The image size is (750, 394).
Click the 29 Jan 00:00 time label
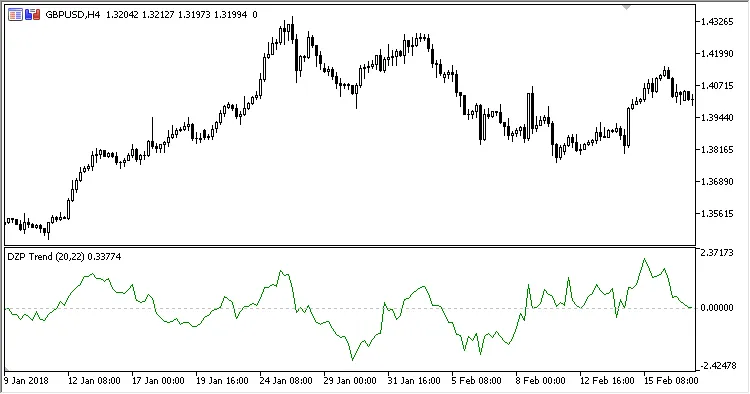(350, 381)
